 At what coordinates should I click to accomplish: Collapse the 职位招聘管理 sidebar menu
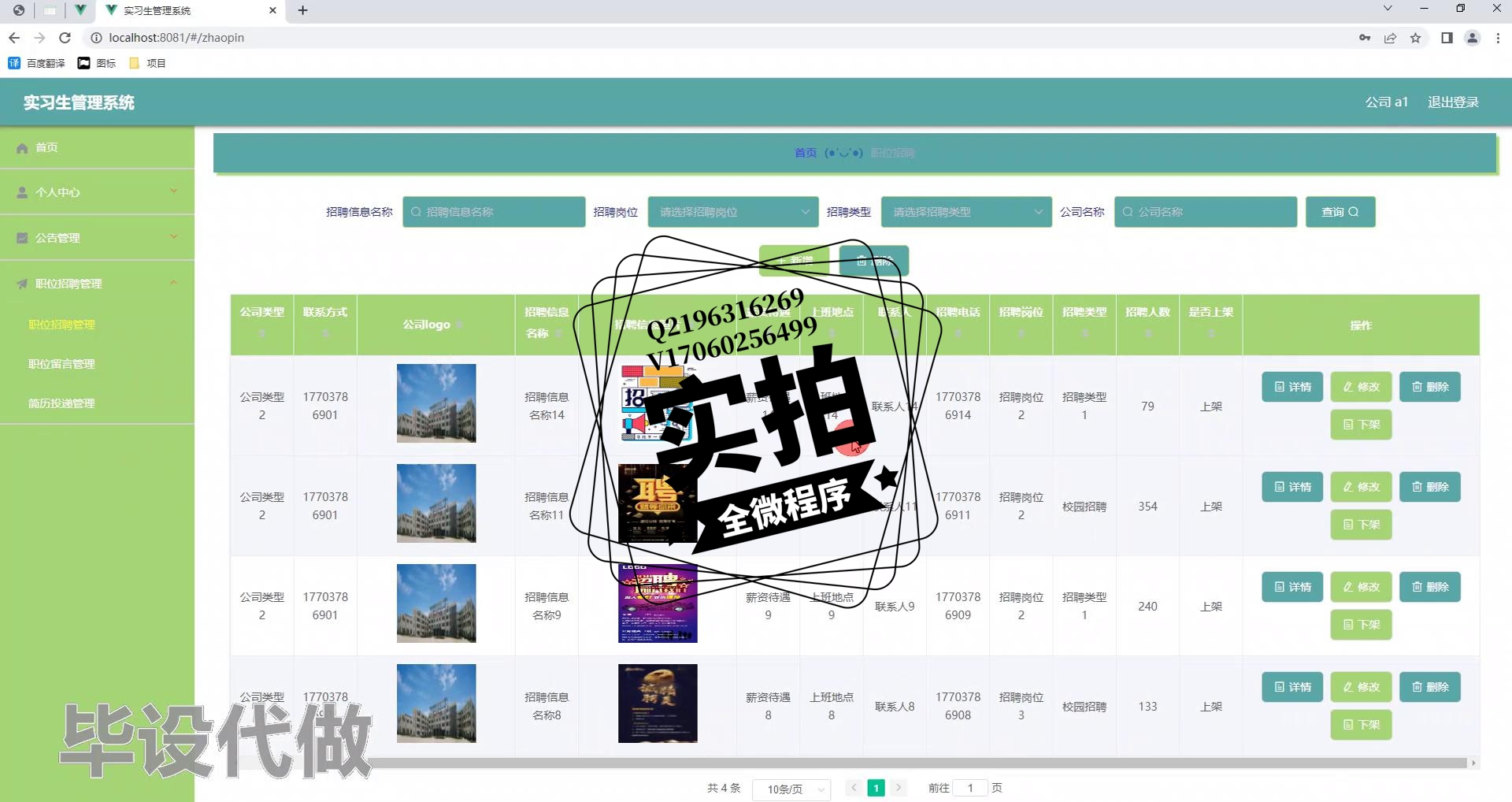pyautogui.click(x=97, y=284)
